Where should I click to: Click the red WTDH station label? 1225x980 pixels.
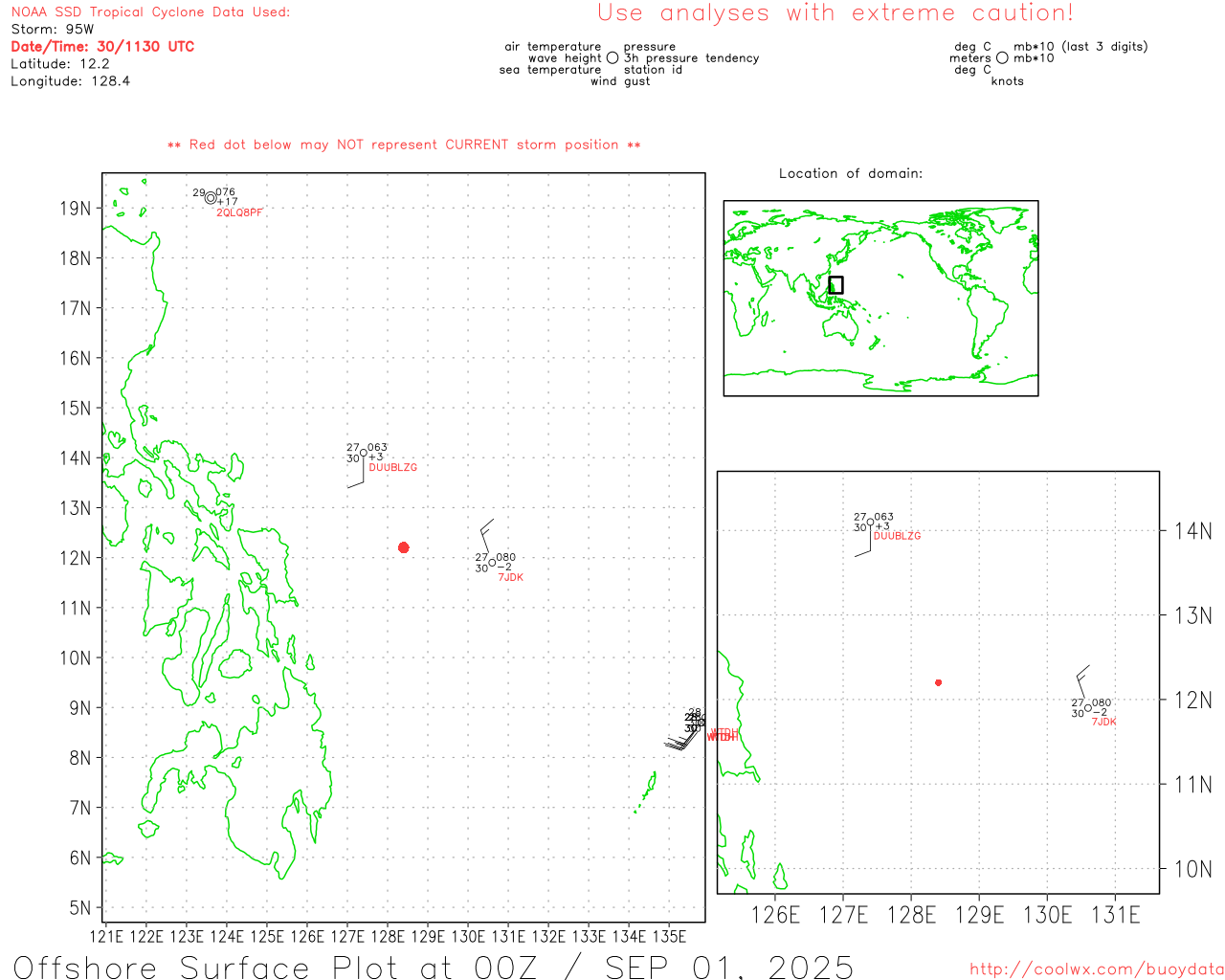[724, 735]
